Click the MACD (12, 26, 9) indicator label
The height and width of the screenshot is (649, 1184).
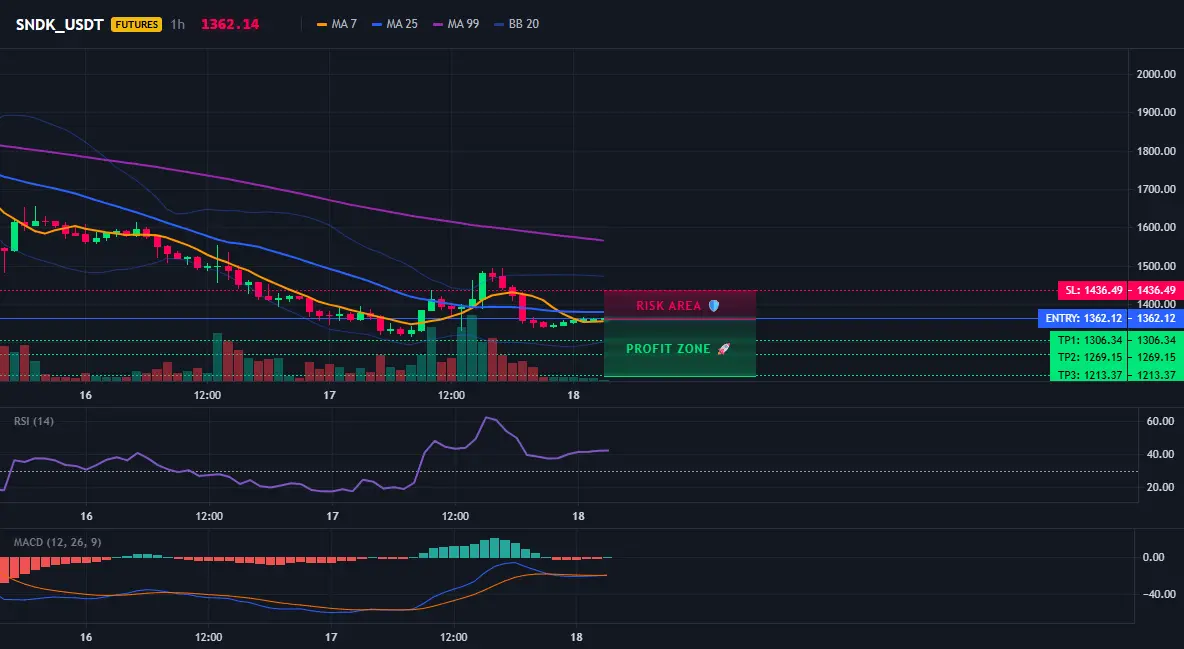pos(57,542)
